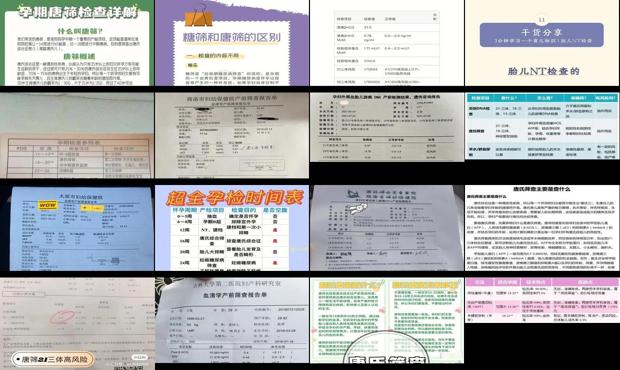
Task: Click the 干货分享 purple banner
Action: pyautogui.click(x=542, y=35)
